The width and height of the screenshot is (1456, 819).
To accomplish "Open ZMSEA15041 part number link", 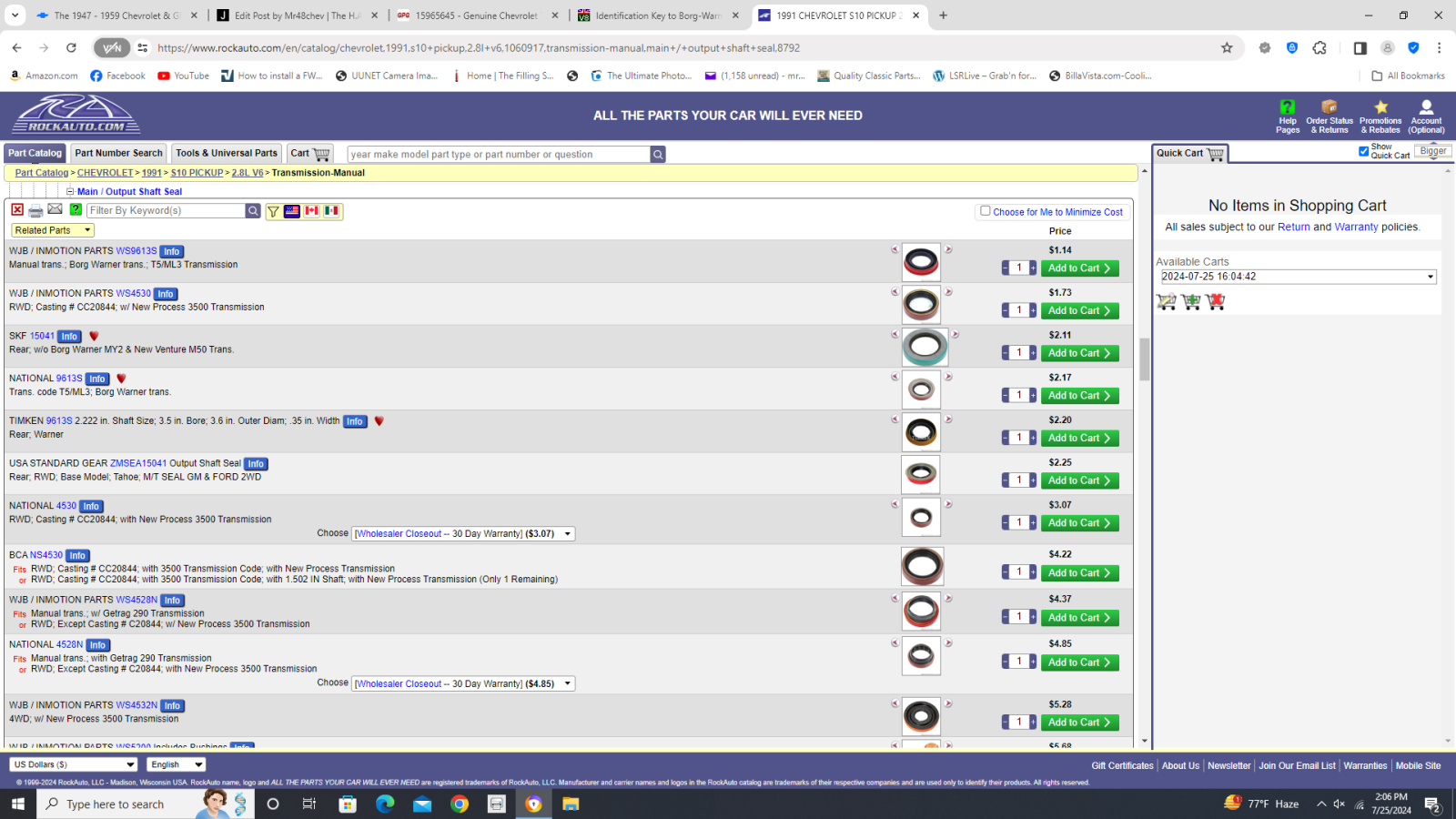I will [138, 463].
